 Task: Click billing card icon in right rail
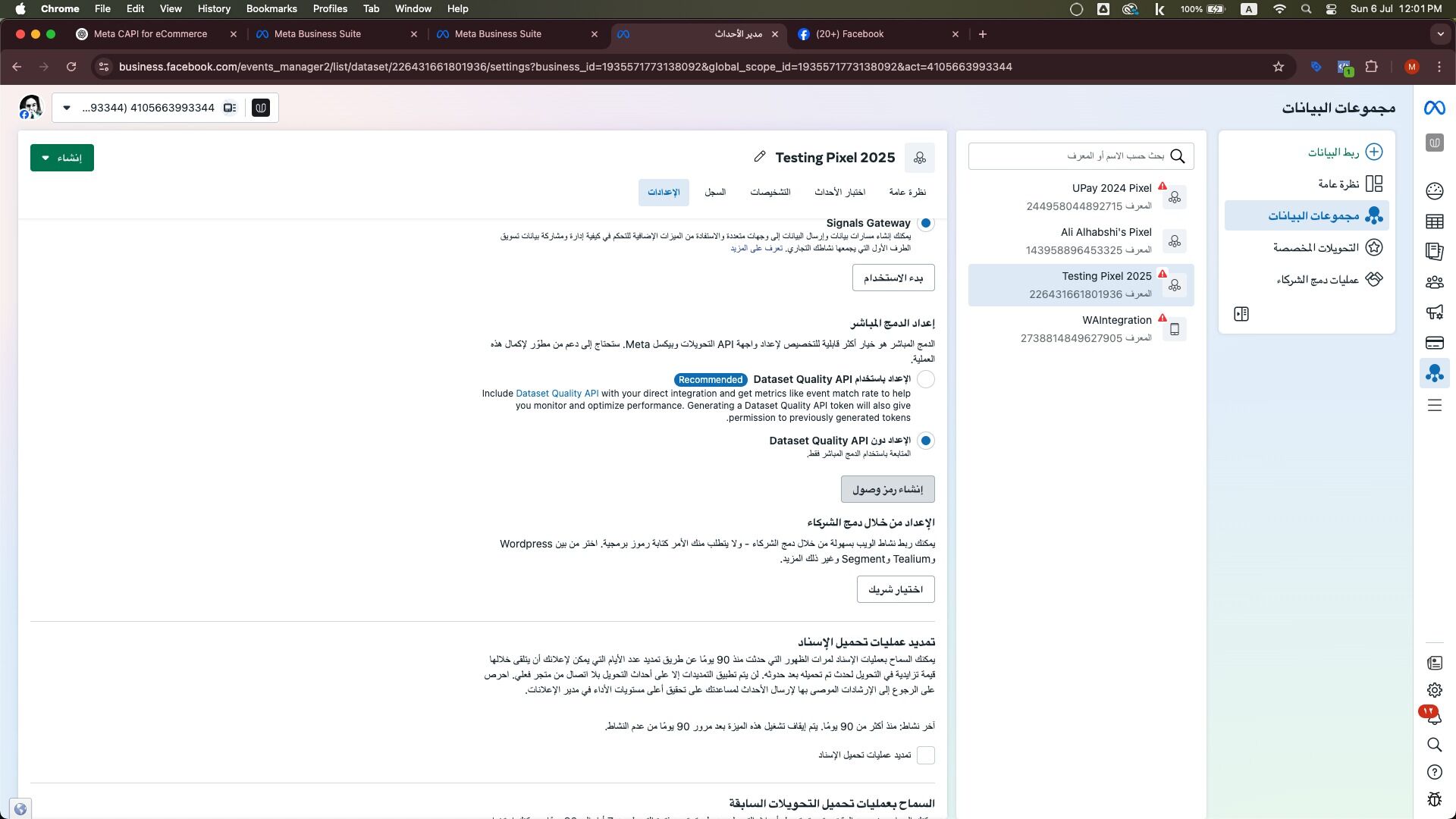(1434, 343)
